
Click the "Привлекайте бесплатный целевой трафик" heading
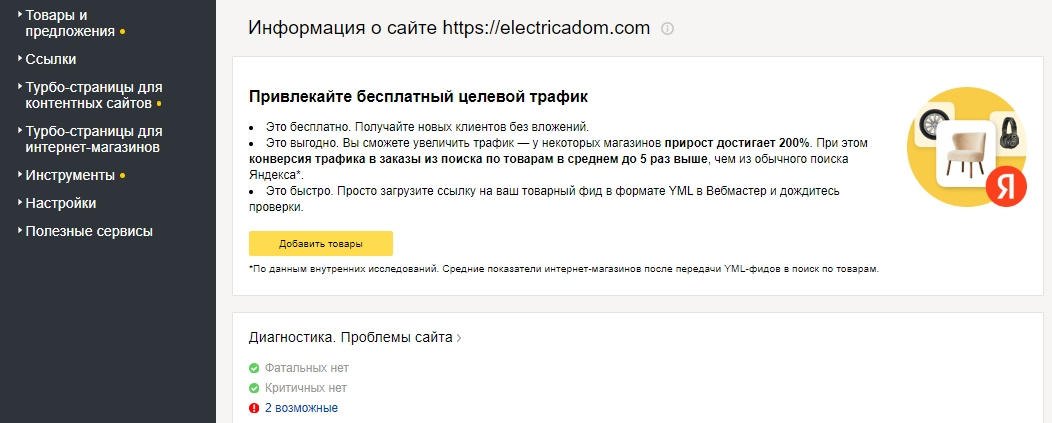(418, 97)
